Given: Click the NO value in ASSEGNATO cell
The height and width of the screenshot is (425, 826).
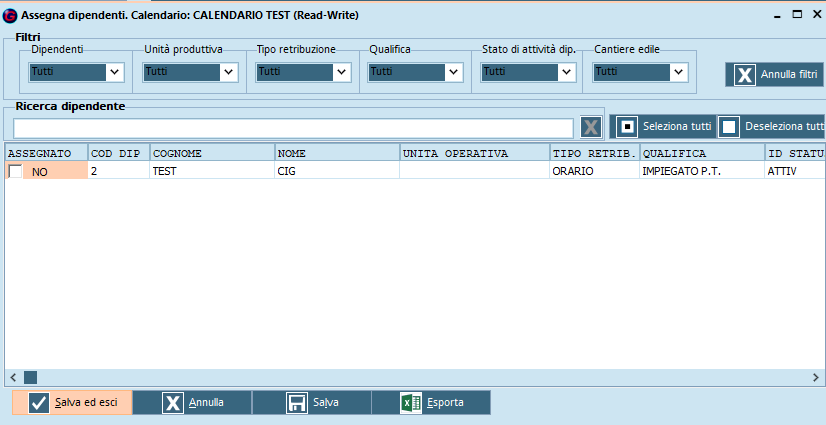Looking at the screenshot, I should click(x=40, y=172).
